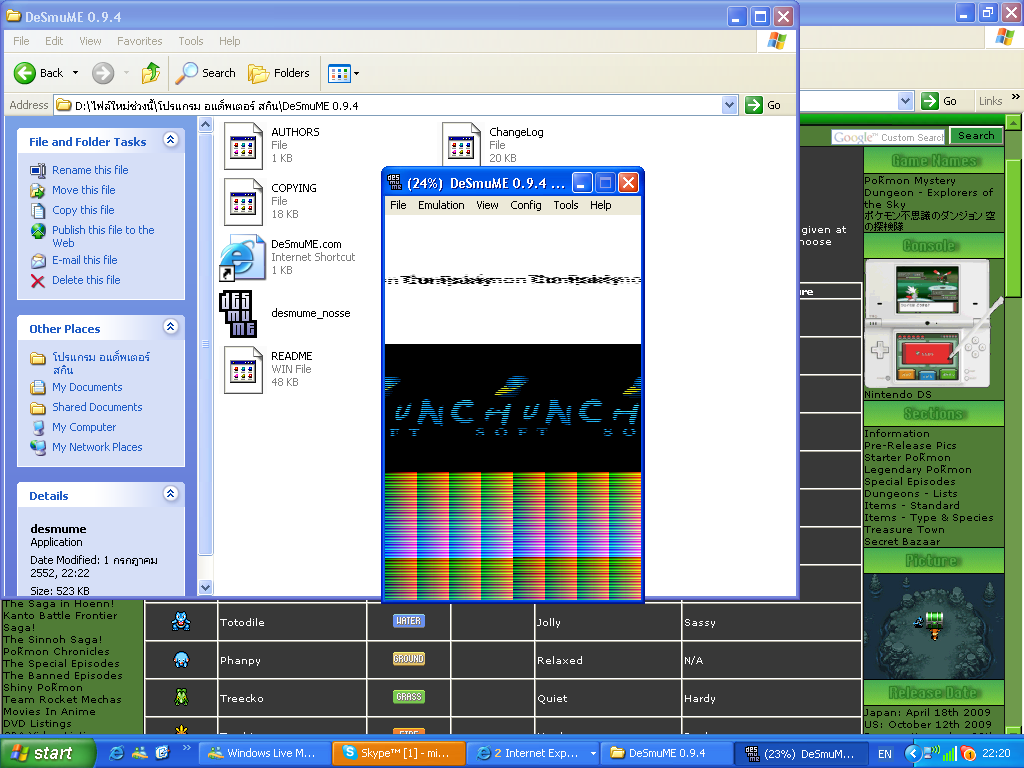The image size is (1024, 768).
Task: Select the ChangeLog file icon
Action: (461, 145)
